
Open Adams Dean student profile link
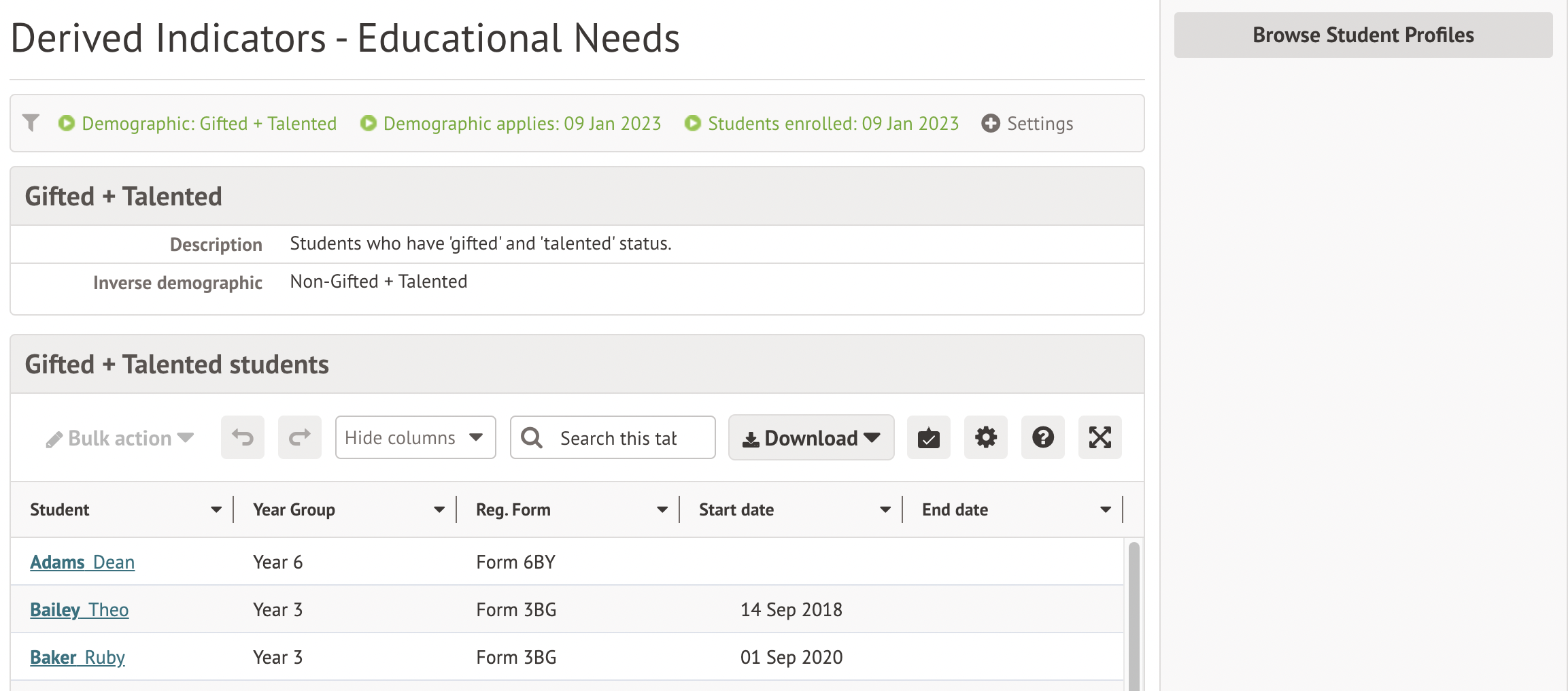click(x=82, y=562)
